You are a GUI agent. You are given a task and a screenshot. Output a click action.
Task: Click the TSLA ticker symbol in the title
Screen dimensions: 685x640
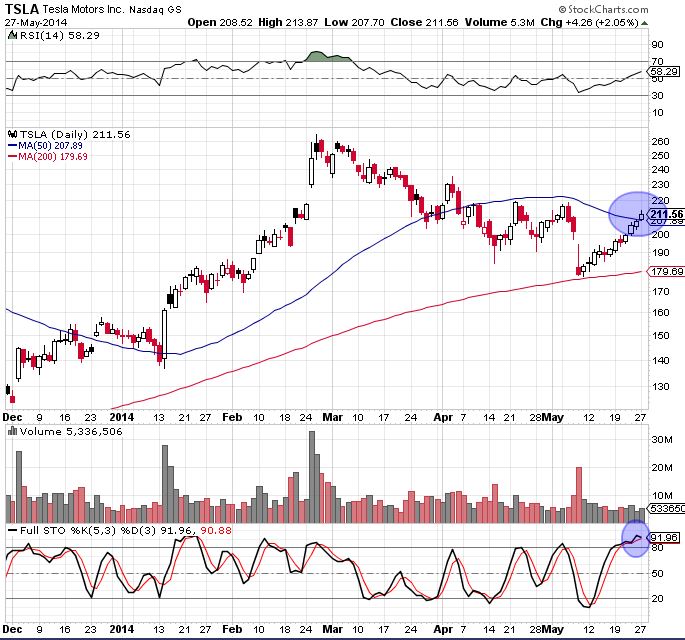click(x=22, y=9)
